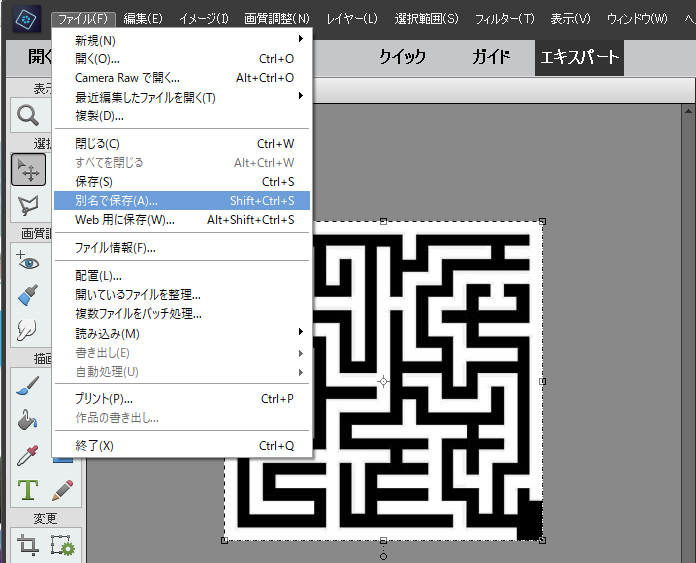The width and height of the screenshot is (696, 563).
Task: Select the Polygonal Lasso tool
Action: [x=28, y=206]
